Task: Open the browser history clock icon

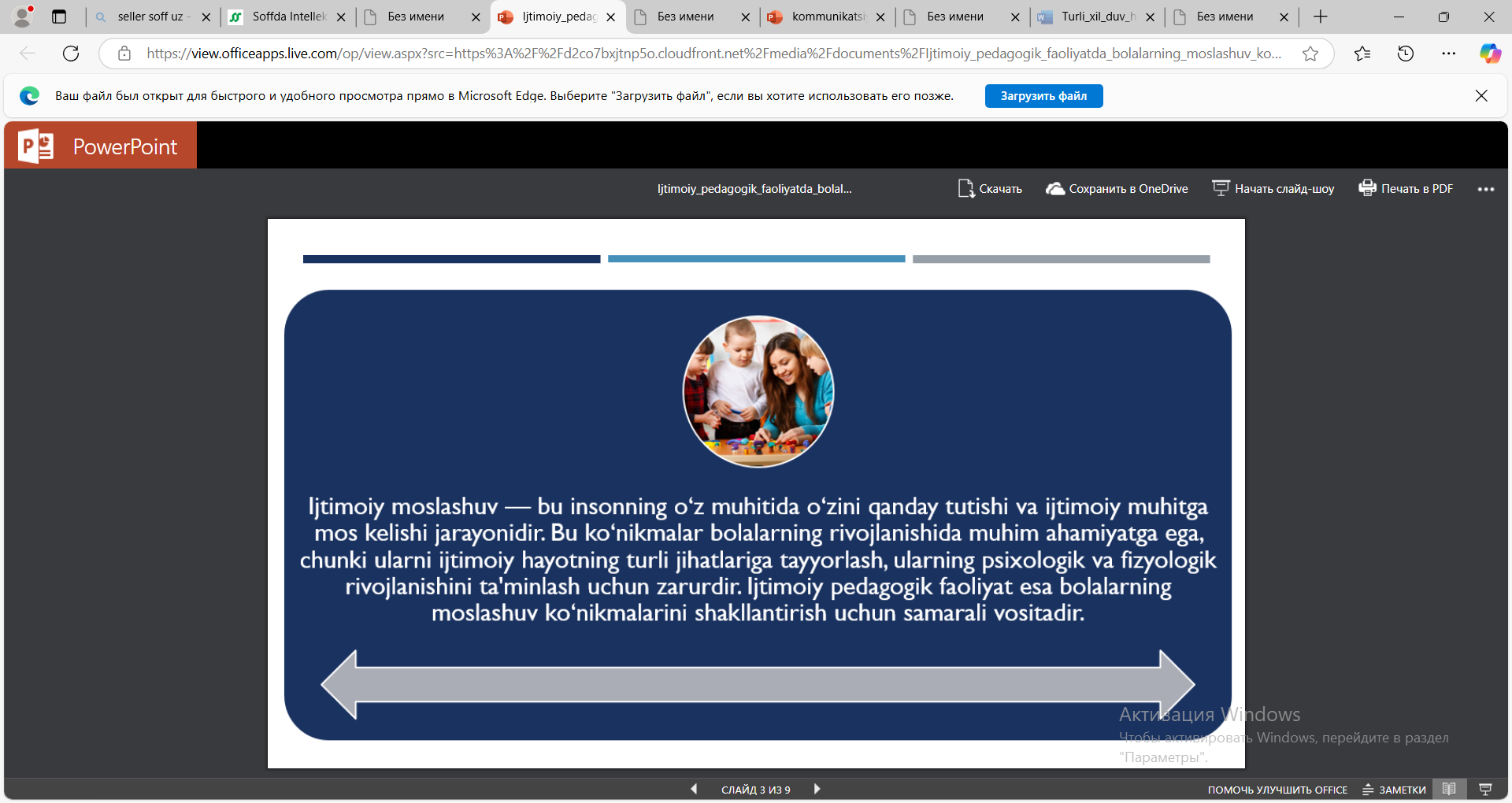Action: pyautogui.click(x=1406, y=54)
